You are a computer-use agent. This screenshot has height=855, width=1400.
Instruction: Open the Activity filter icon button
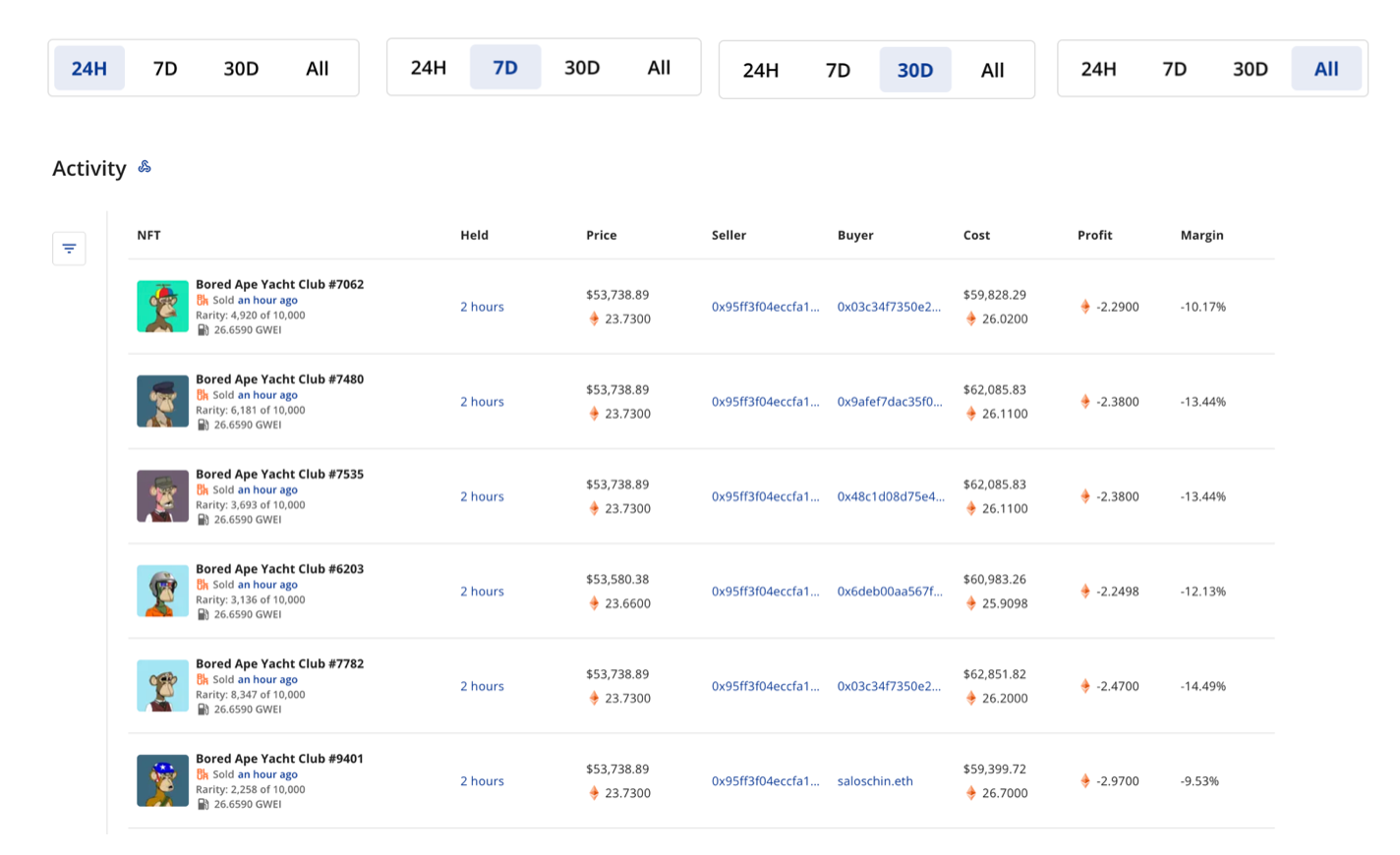click(69, 249)
